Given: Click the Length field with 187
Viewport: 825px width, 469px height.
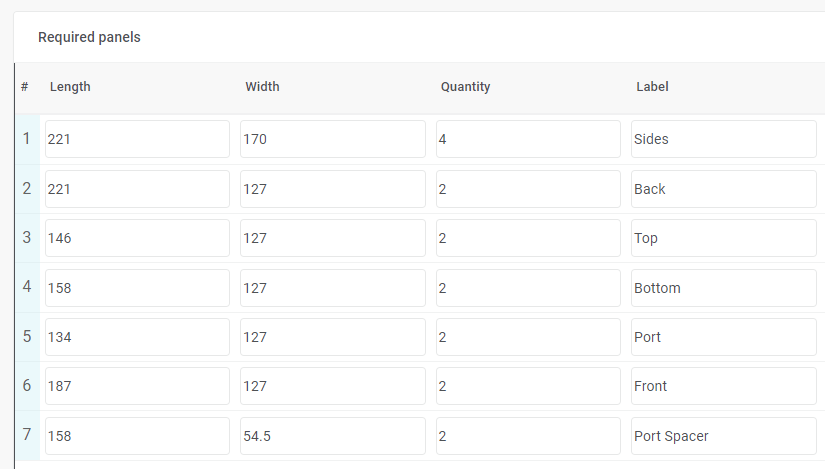Looking at the screenshot, I should coord(137,386).
